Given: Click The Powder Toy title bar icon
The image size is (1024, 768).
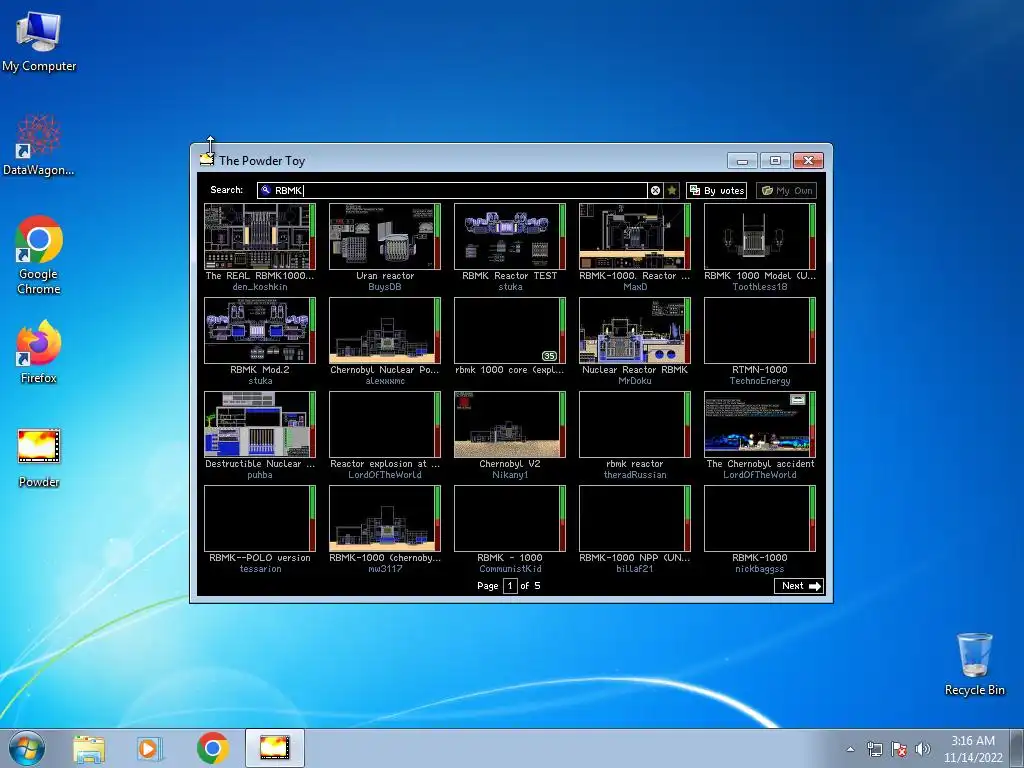Looking at the screenshot, I should pos(207,160).
